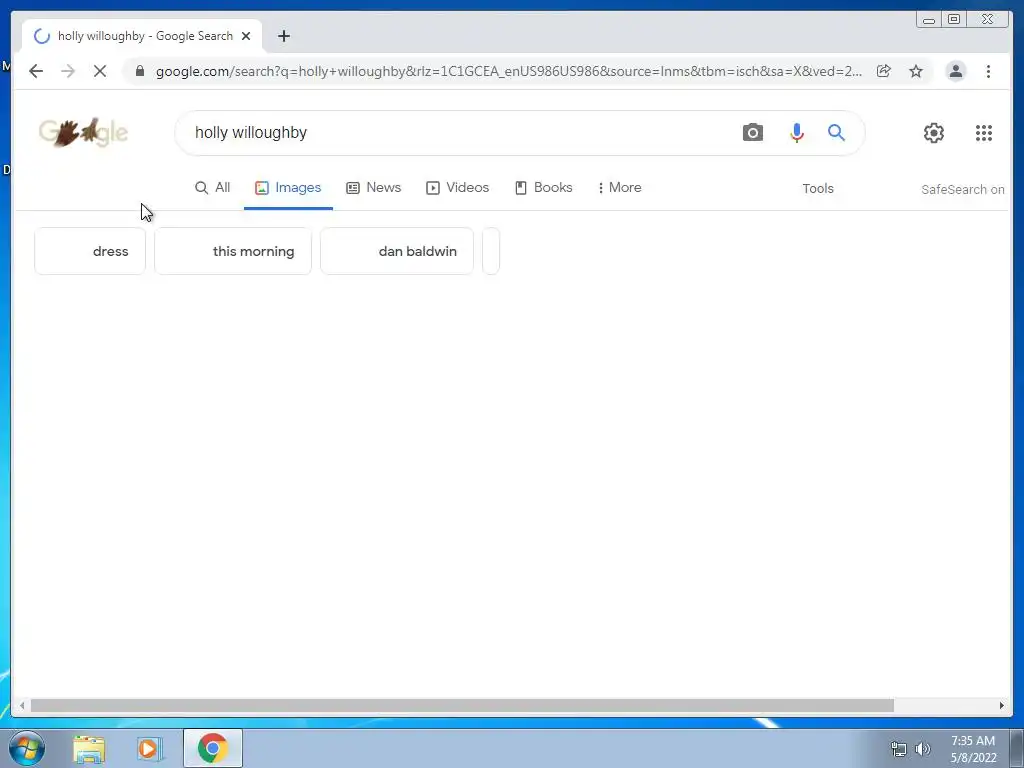Filter images by dress chip
This screenshot has height=768, width=1024.
click(x=90, y=251)
